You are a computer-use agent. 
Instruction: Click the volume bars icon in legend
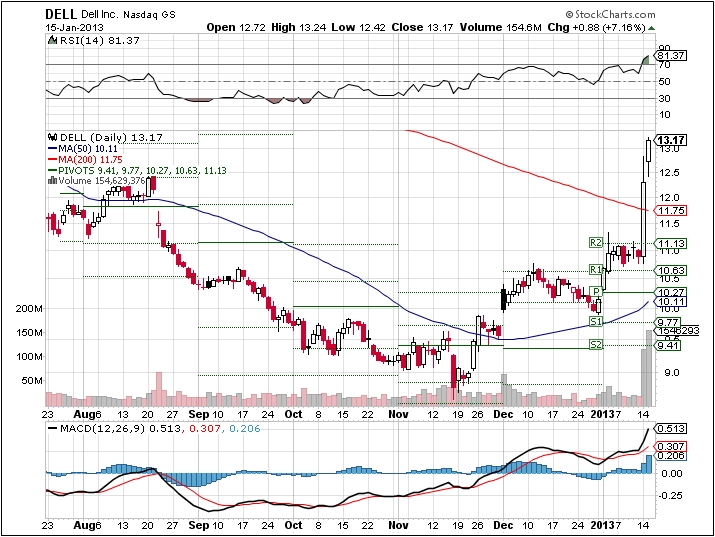click(52, 181)
